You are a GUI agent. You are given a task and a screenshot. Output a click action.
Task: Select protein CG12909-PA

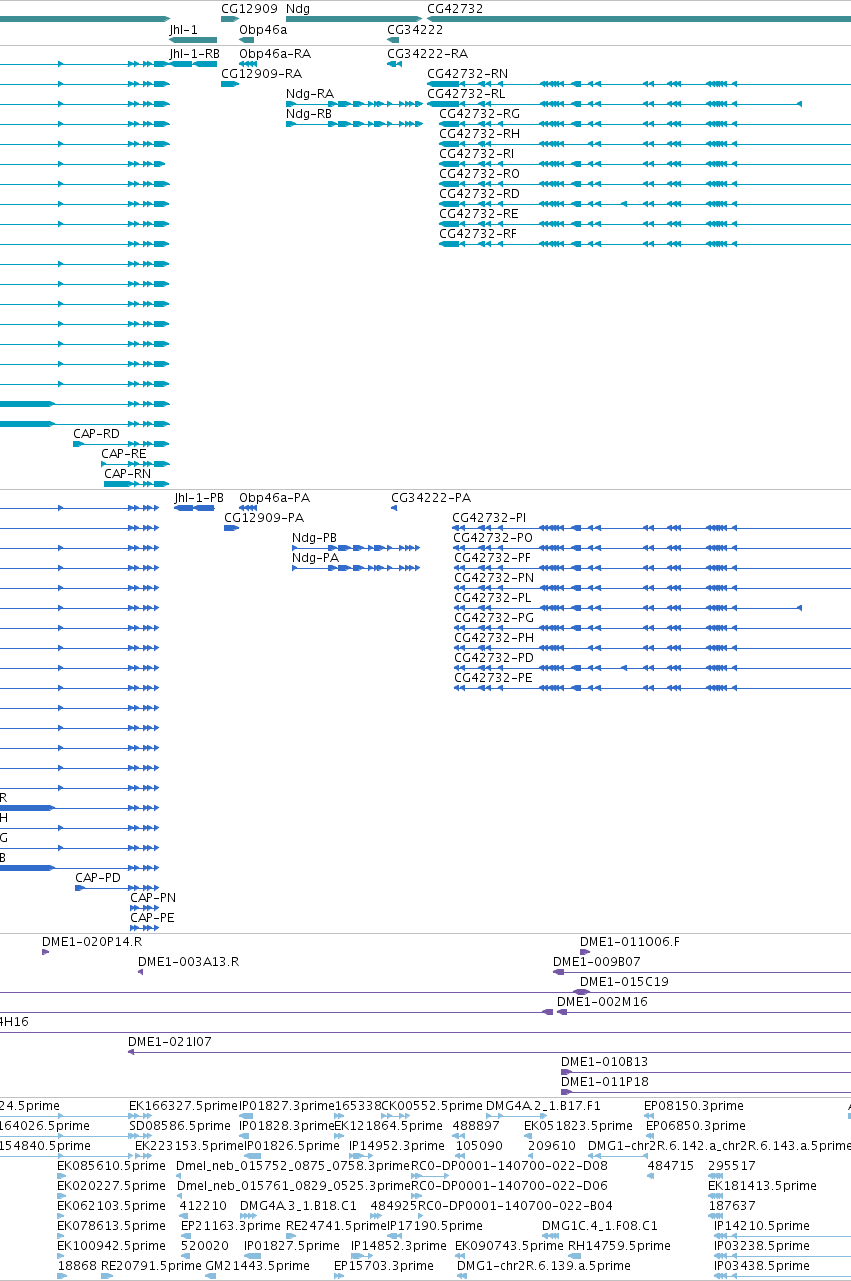tap(264, 518)
